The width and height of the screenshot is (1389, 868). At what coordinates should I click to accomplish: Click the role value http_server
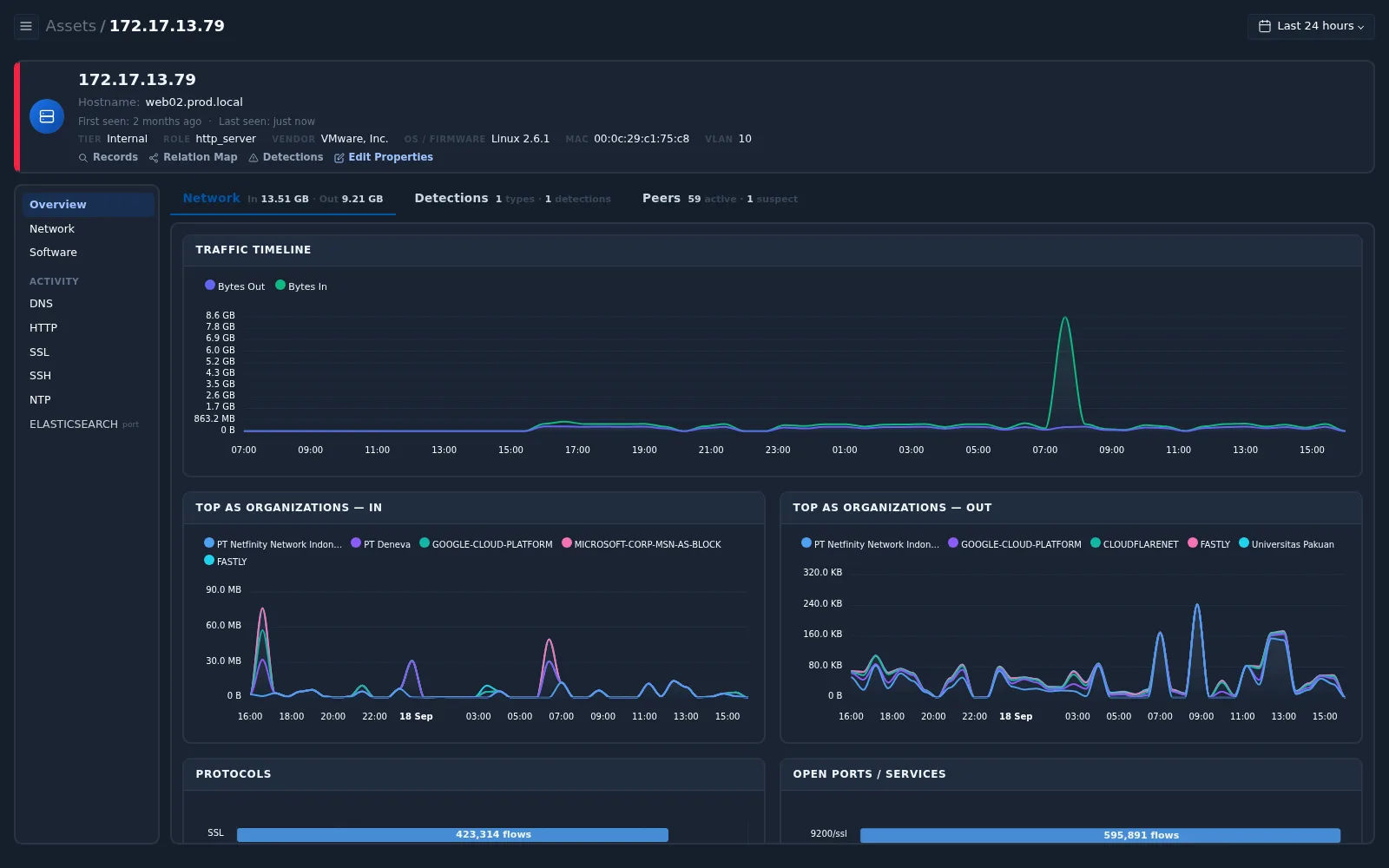(226, 139)
